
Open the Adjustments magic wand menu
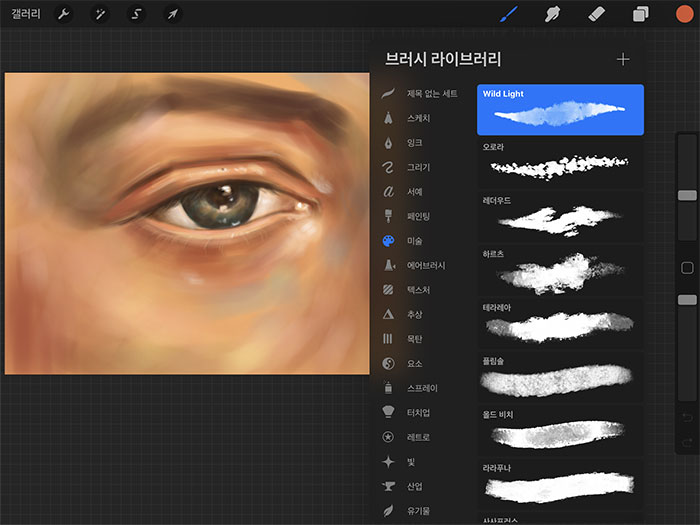[x=100, y=14]
